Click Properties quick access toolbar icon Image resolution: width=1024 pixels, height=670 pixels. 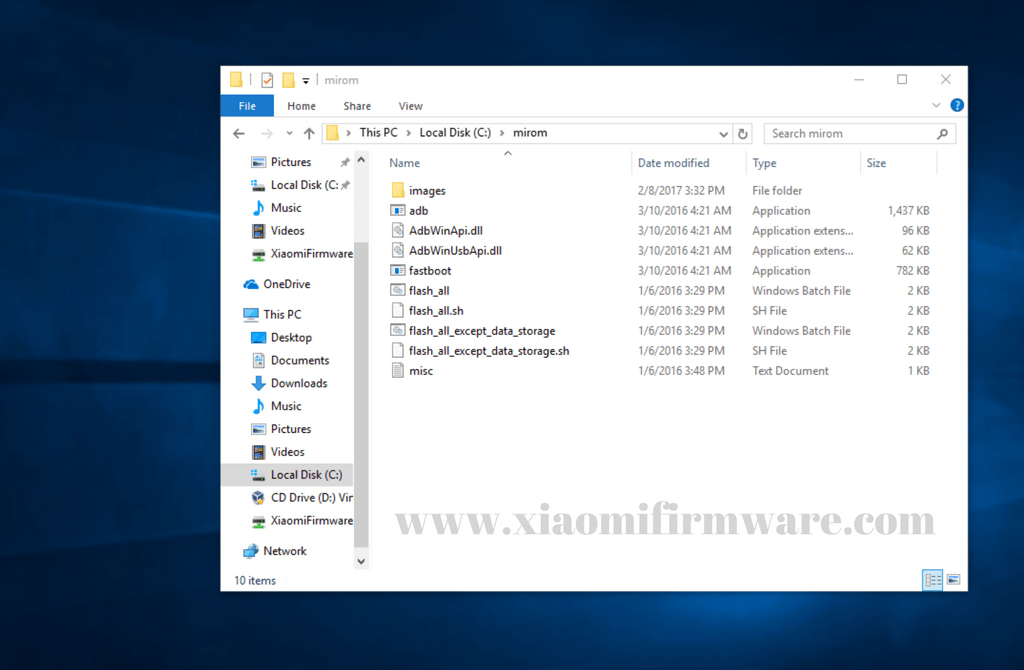267,80
